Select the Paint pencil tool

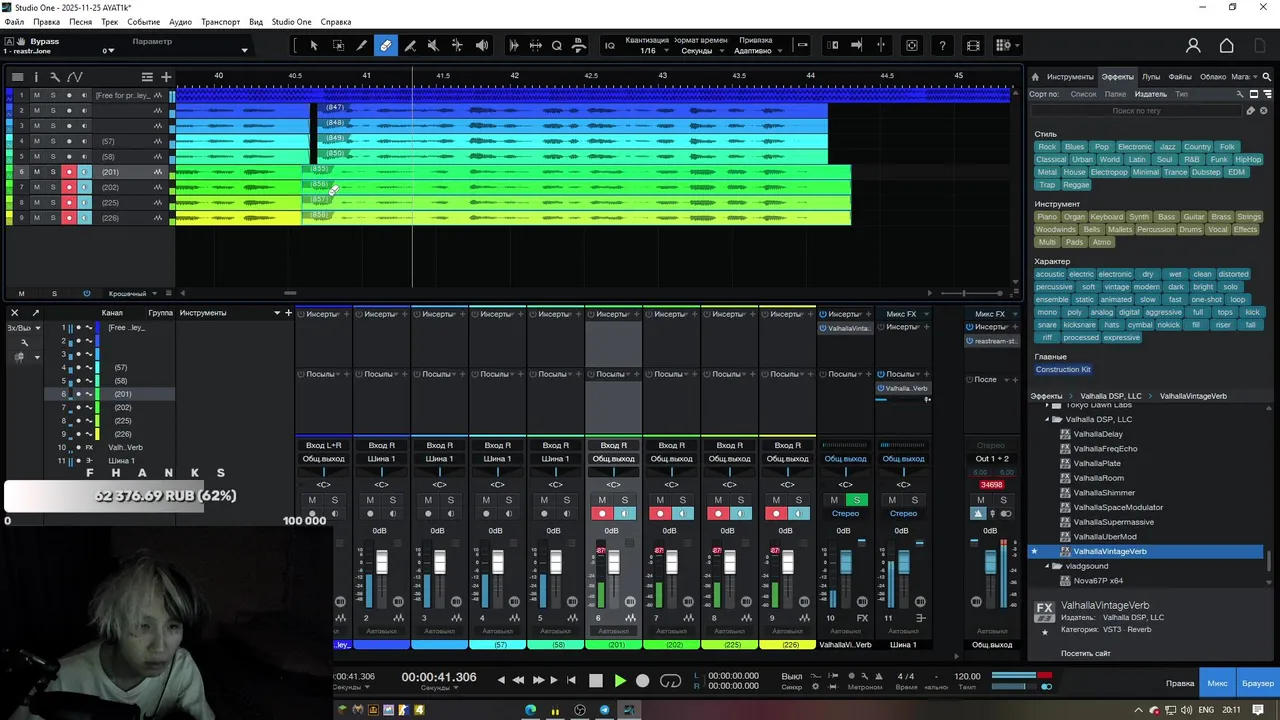point(362,45)
